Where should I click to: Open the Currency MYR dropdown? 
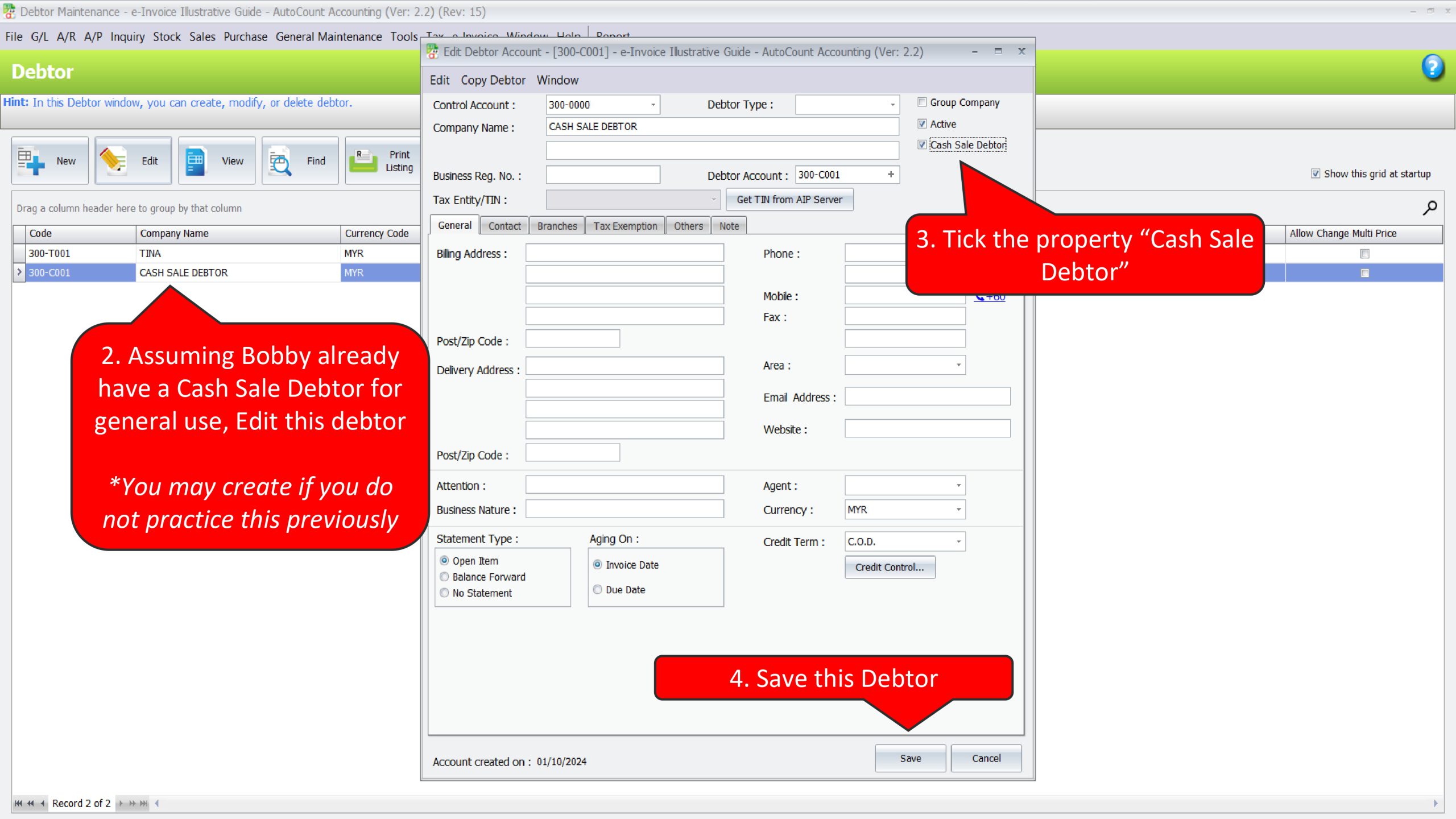(958, 510)
